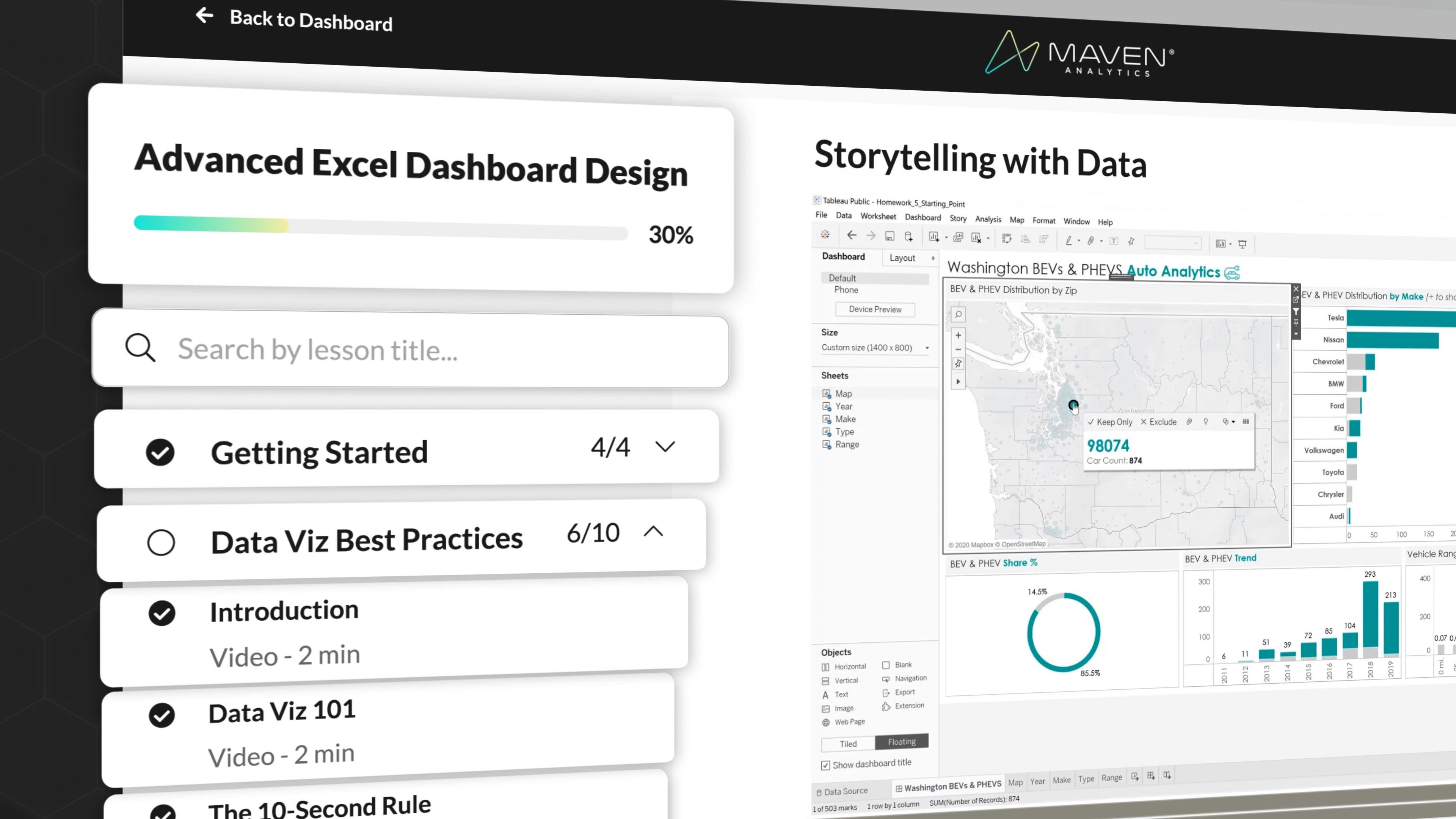
Task: Click the Clear Sheet chart-x icon
Action: pos(976,238)
